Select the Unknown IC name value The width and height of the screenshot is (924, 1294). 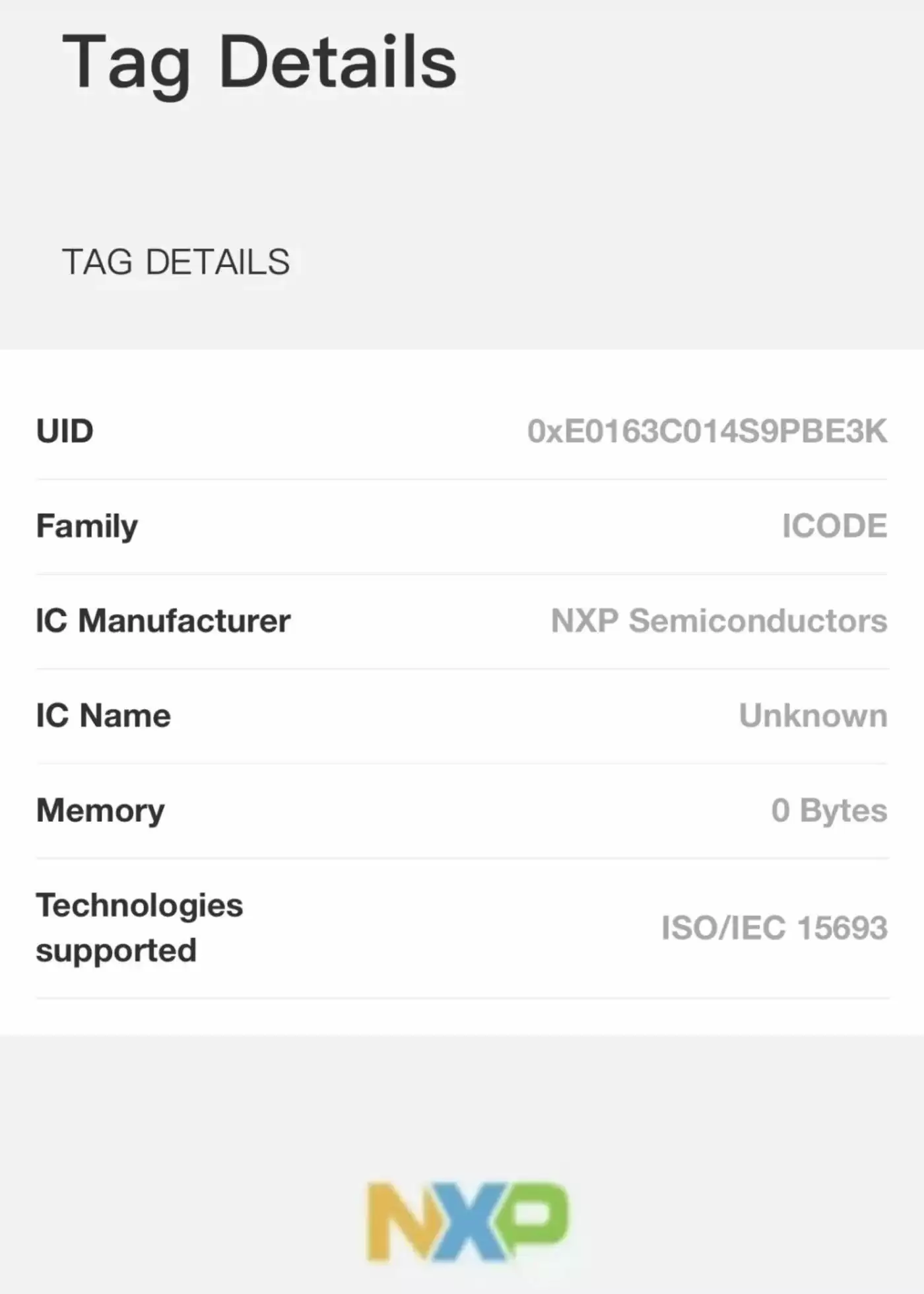click(x=813, y=716)
